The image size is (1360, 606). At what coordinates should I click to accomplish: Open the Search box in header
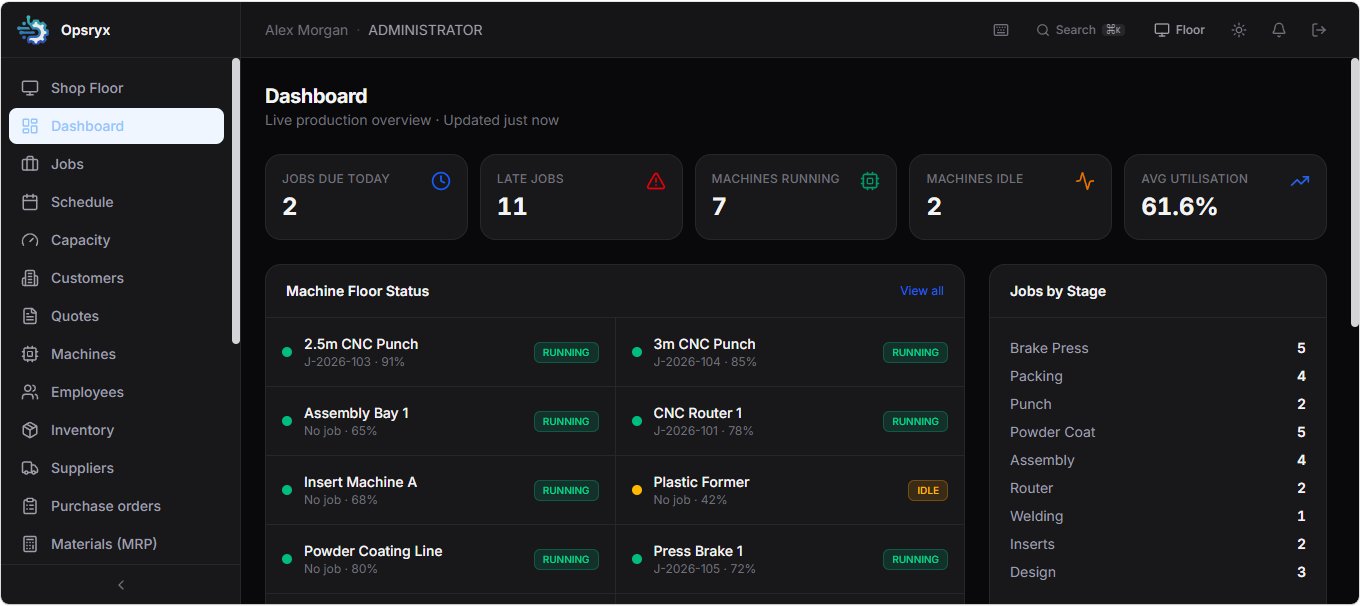coord(1080,30)
